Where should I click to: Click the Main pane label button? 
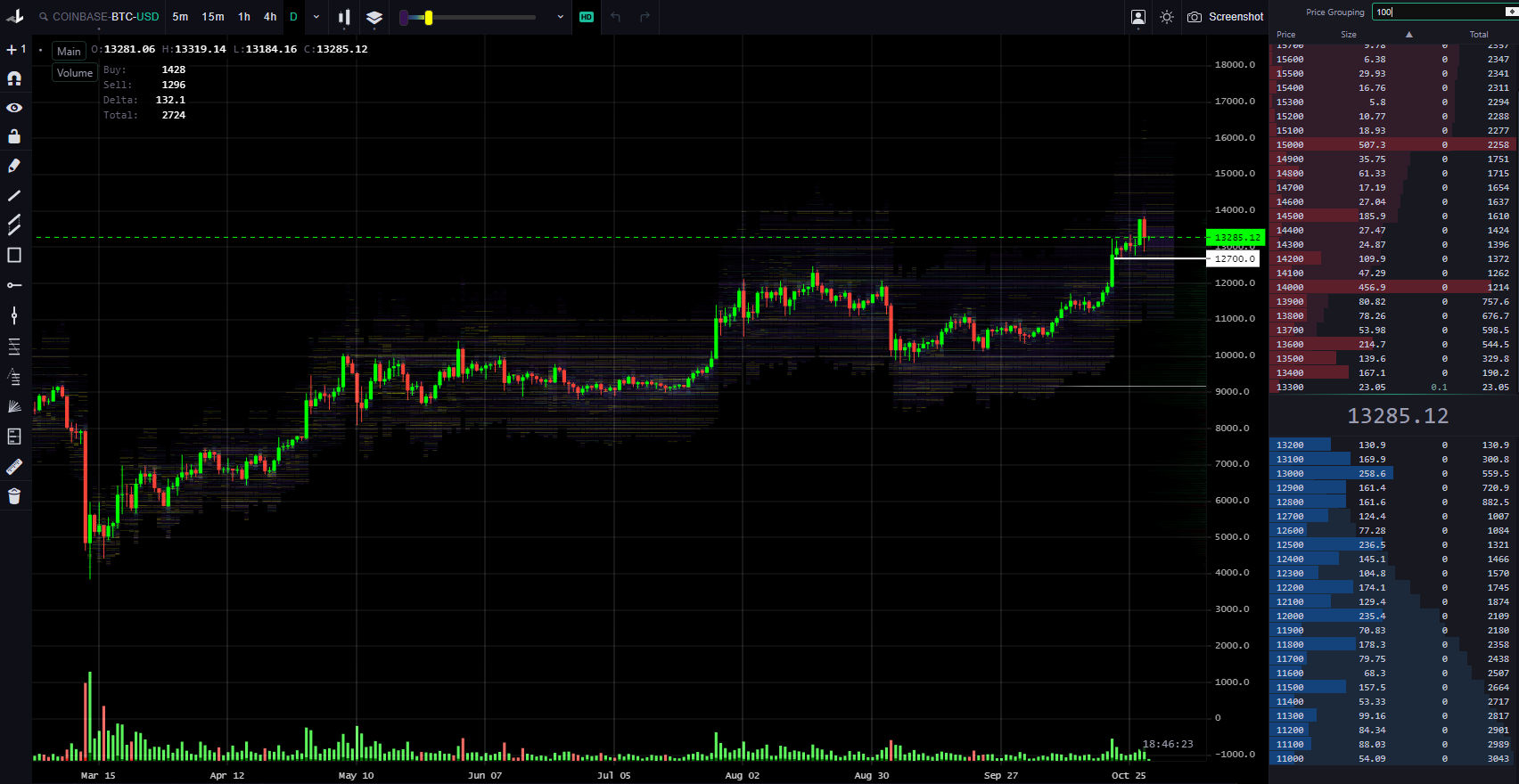69,51
